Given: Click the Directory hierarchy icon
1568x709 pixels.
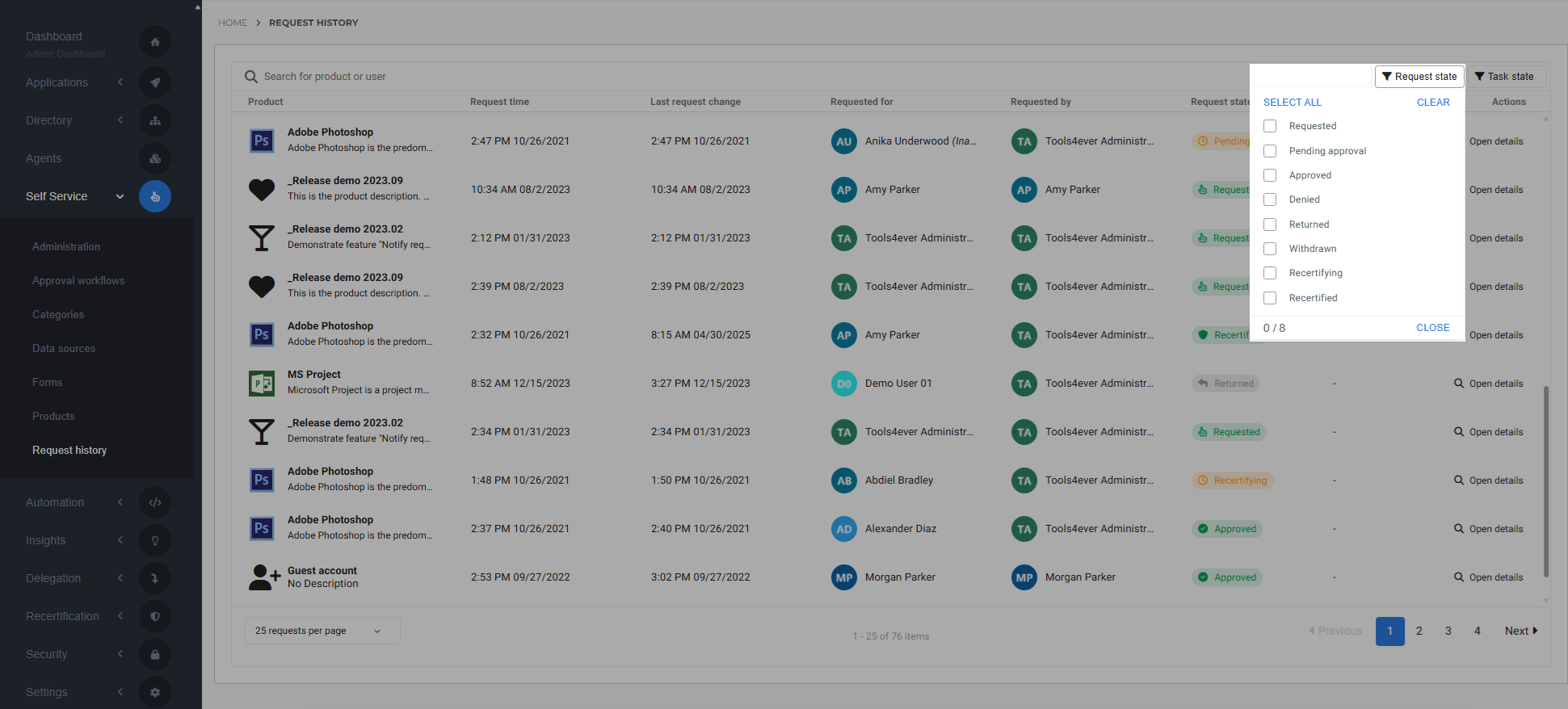Looking at the screenshot, I should point(155,120).
